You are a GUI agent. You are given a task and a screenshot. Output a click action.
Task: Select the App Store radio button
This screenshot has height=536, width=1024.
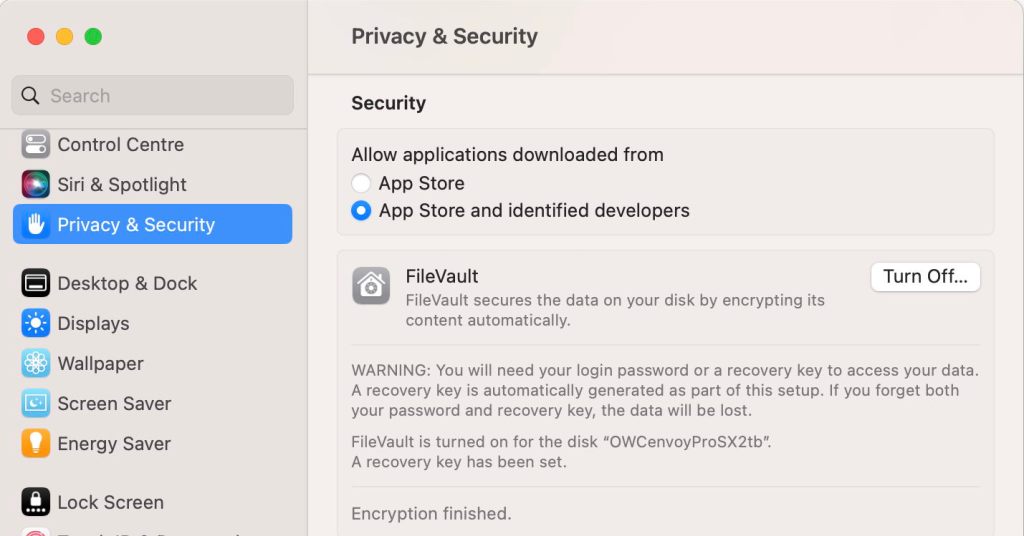(361, 183)
